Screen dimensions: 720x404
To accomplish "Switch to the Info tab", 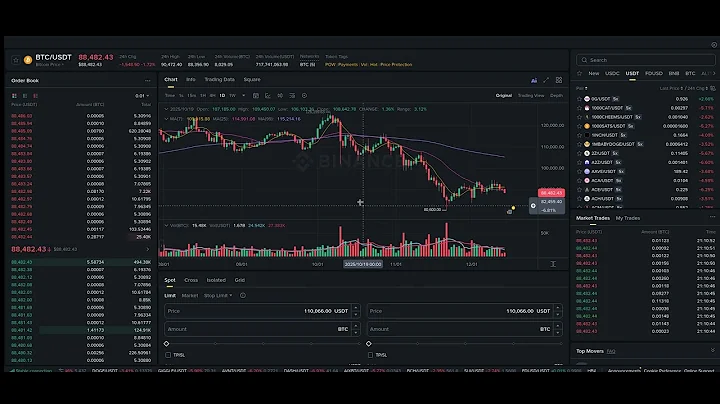I will (191, 79).
